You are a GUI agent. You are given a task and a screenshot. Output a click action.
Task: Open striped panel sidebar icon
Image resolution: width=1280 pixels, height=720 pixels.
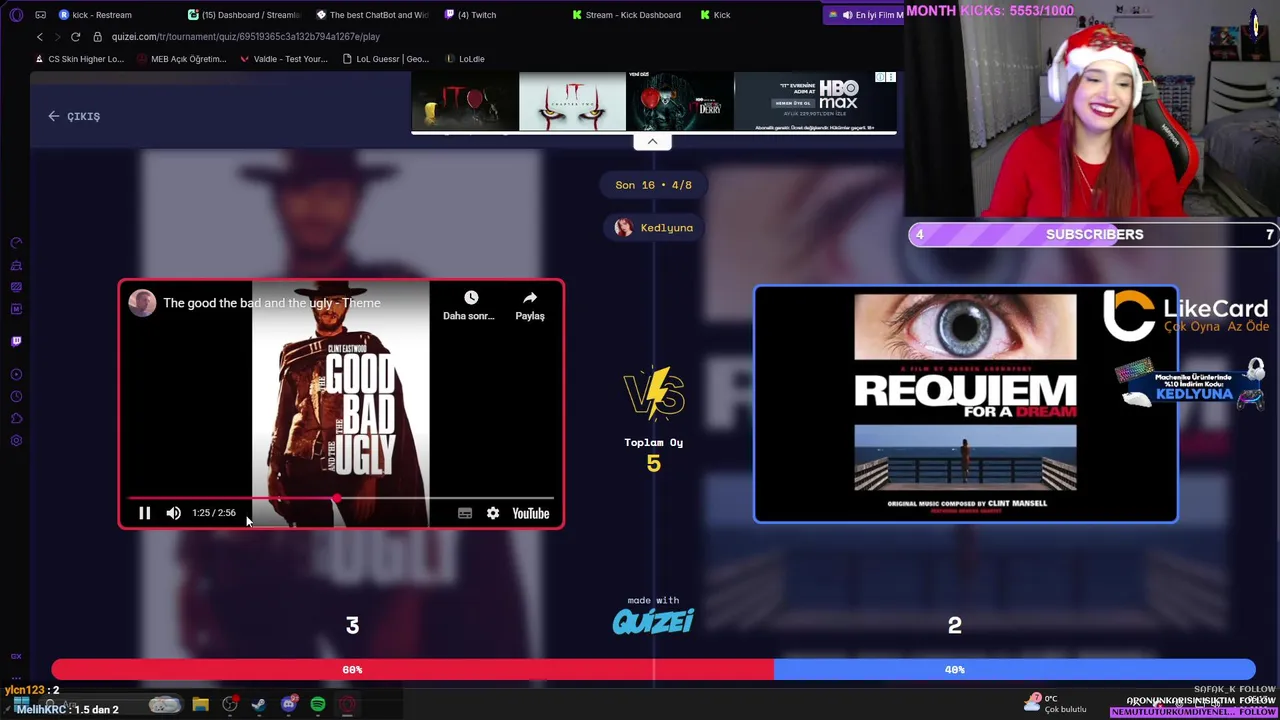pos(16,287)
